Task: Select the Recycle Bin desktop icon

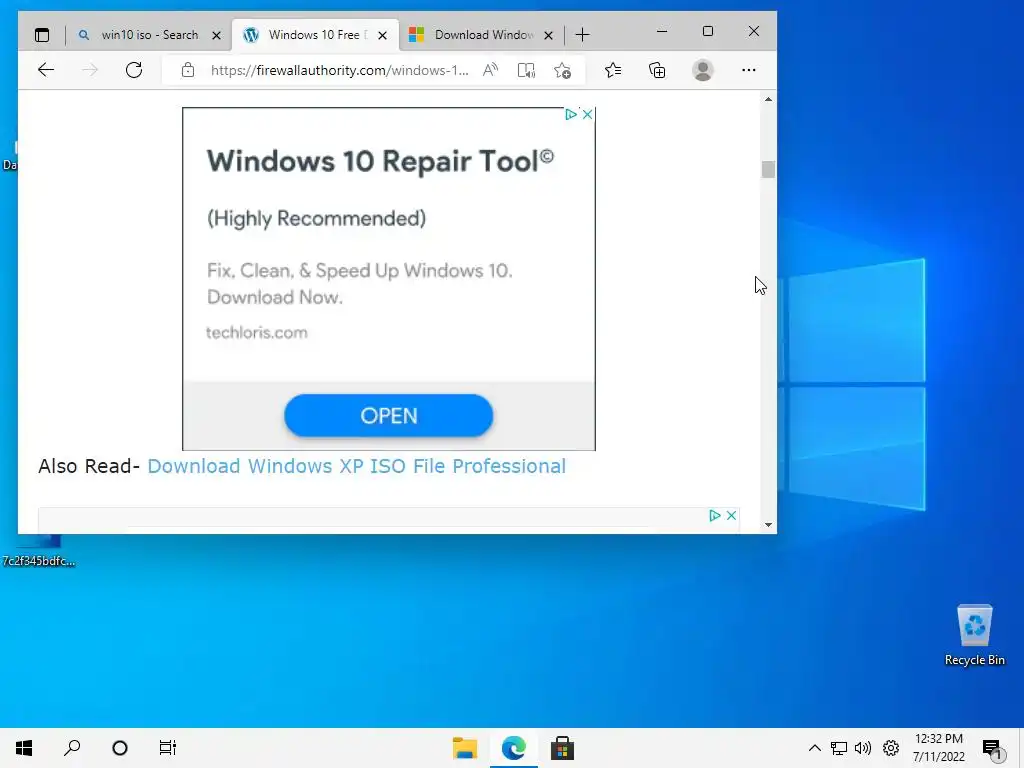Action: (974, 634)
